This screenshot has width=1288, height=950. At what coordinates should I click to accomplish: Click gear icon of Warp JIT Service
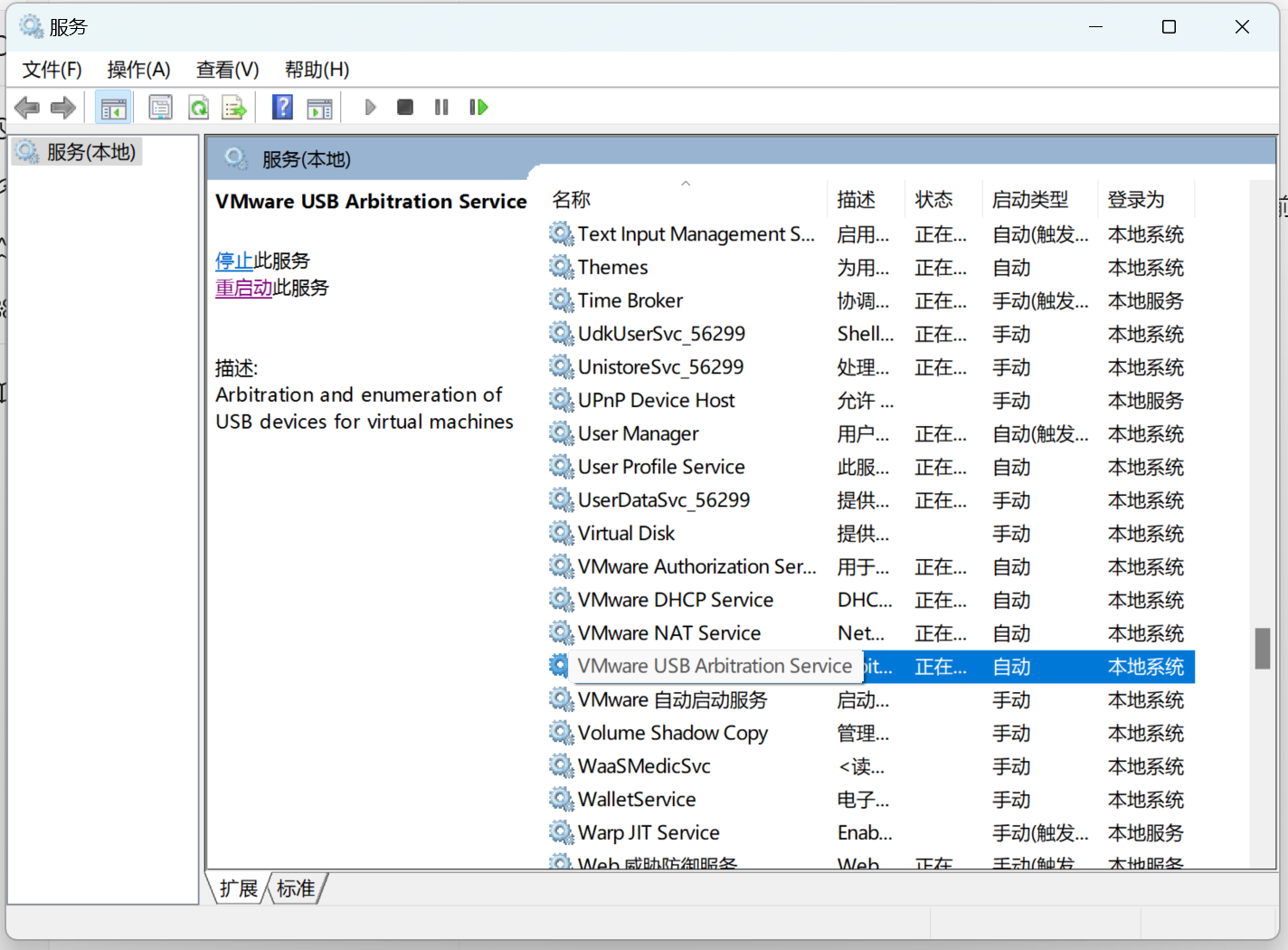(x=562, y=832)
